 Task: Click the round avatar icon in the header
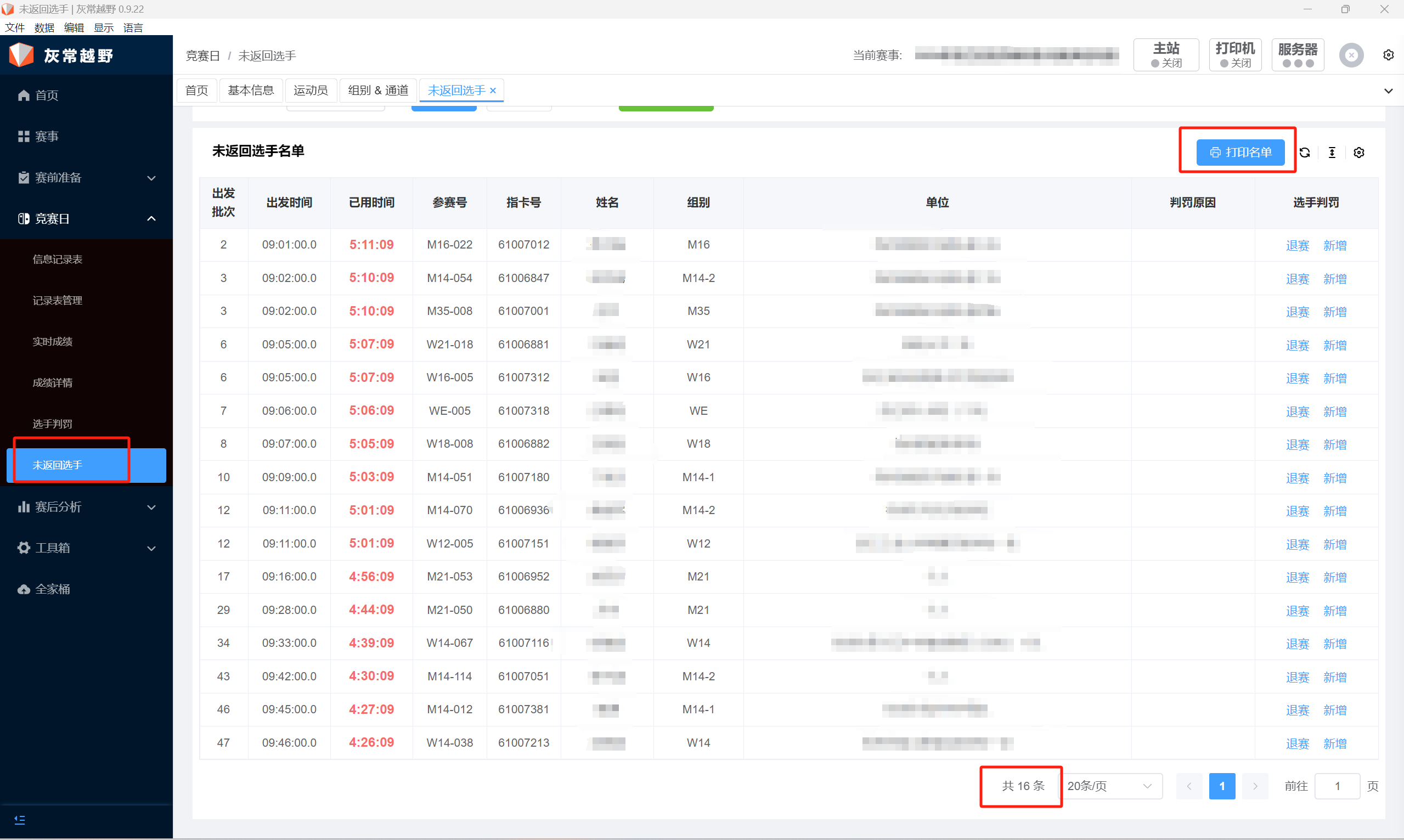coord(1351,55)
